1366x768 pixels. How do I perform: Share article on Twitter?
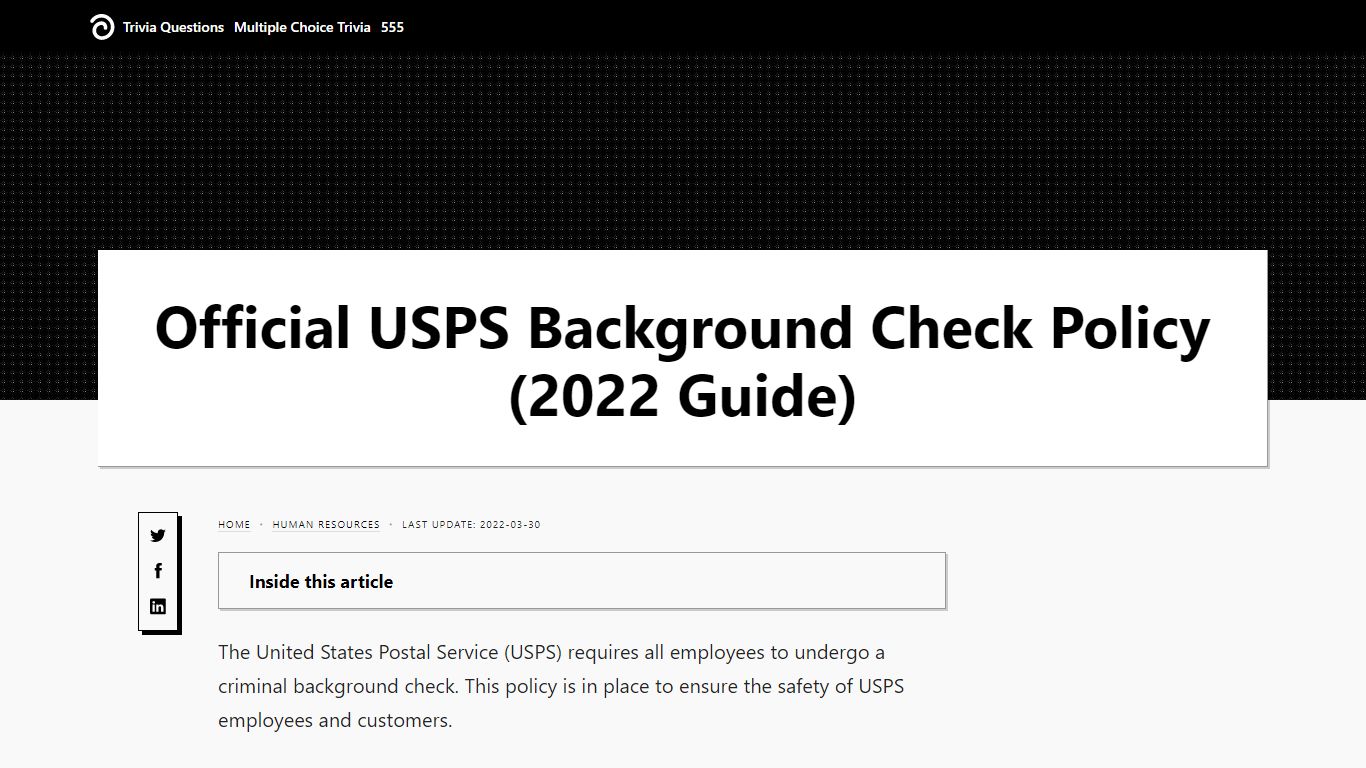point(158,536)
